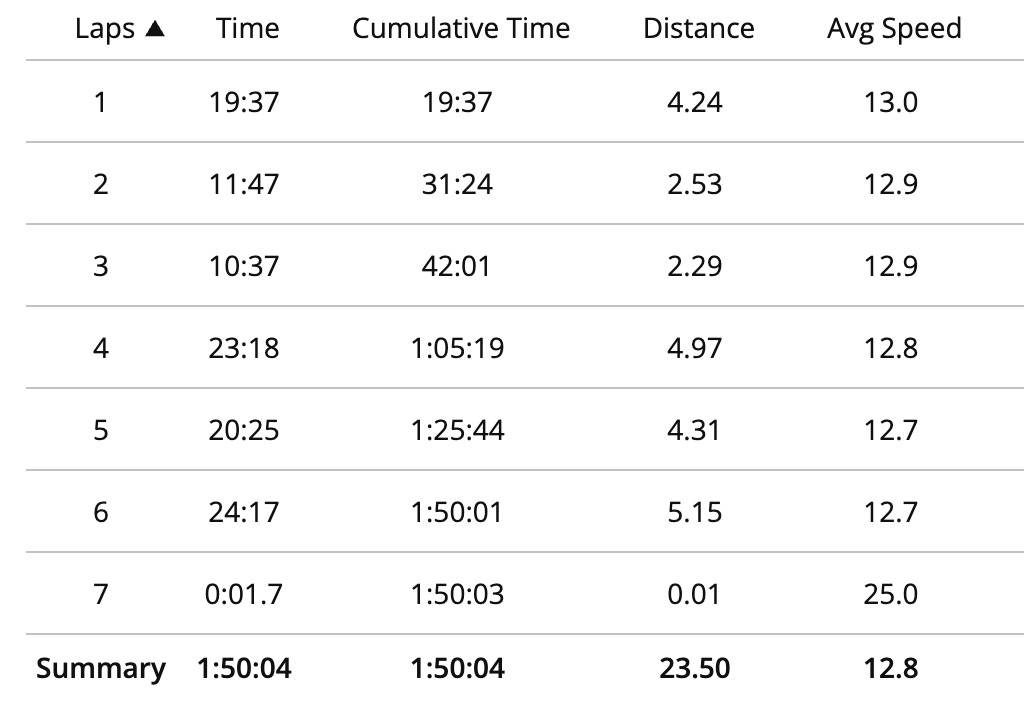Select lap 2 time 11:47
1024x706 pixels.
tap(244, 184)
